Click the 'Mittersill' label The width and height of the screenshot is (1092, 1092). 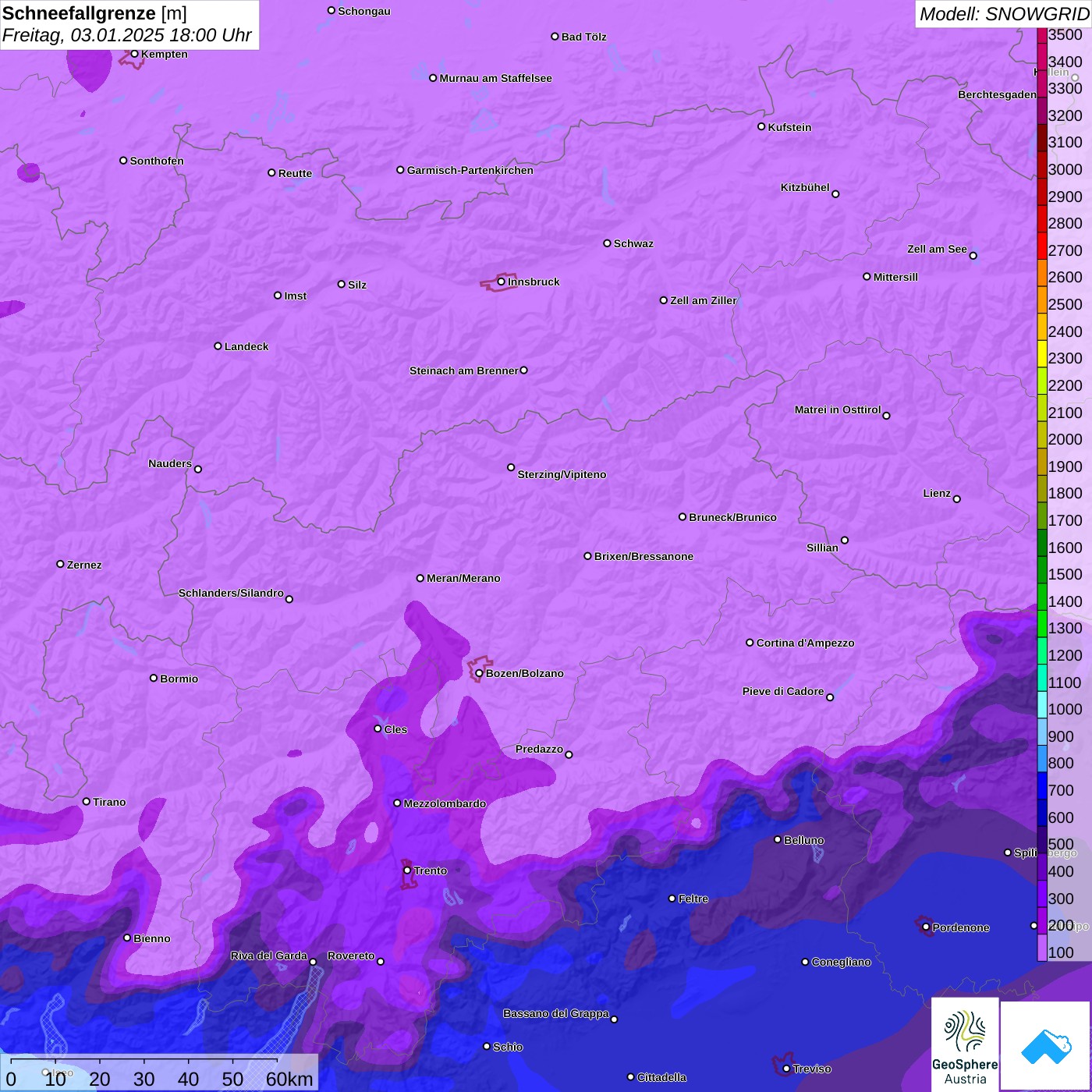pyautogui.click(x=895, y=277)
